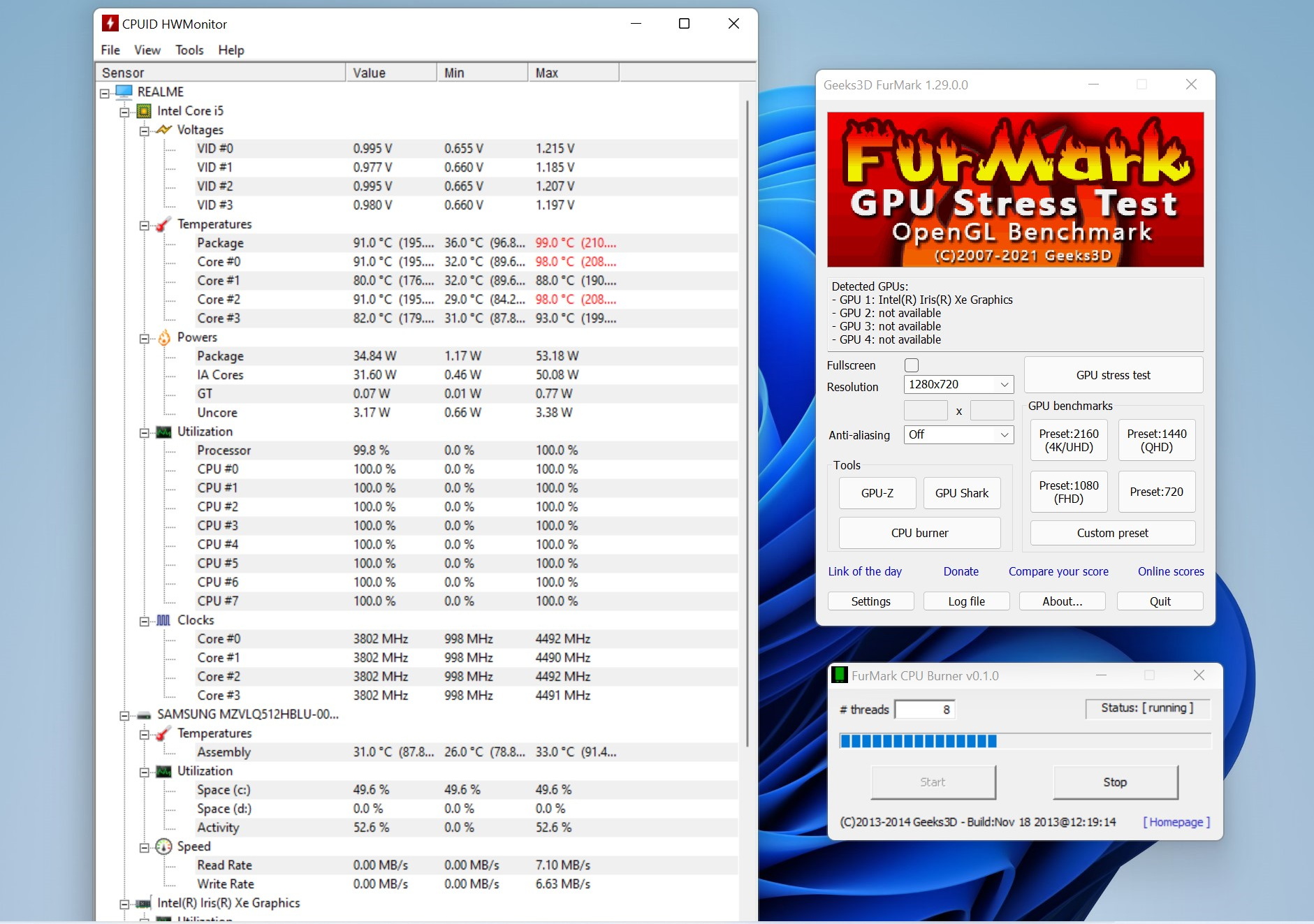This screenshot has width=1314, height=924.
Task: Open the CPU burner tool
Action: click(919, 533)
